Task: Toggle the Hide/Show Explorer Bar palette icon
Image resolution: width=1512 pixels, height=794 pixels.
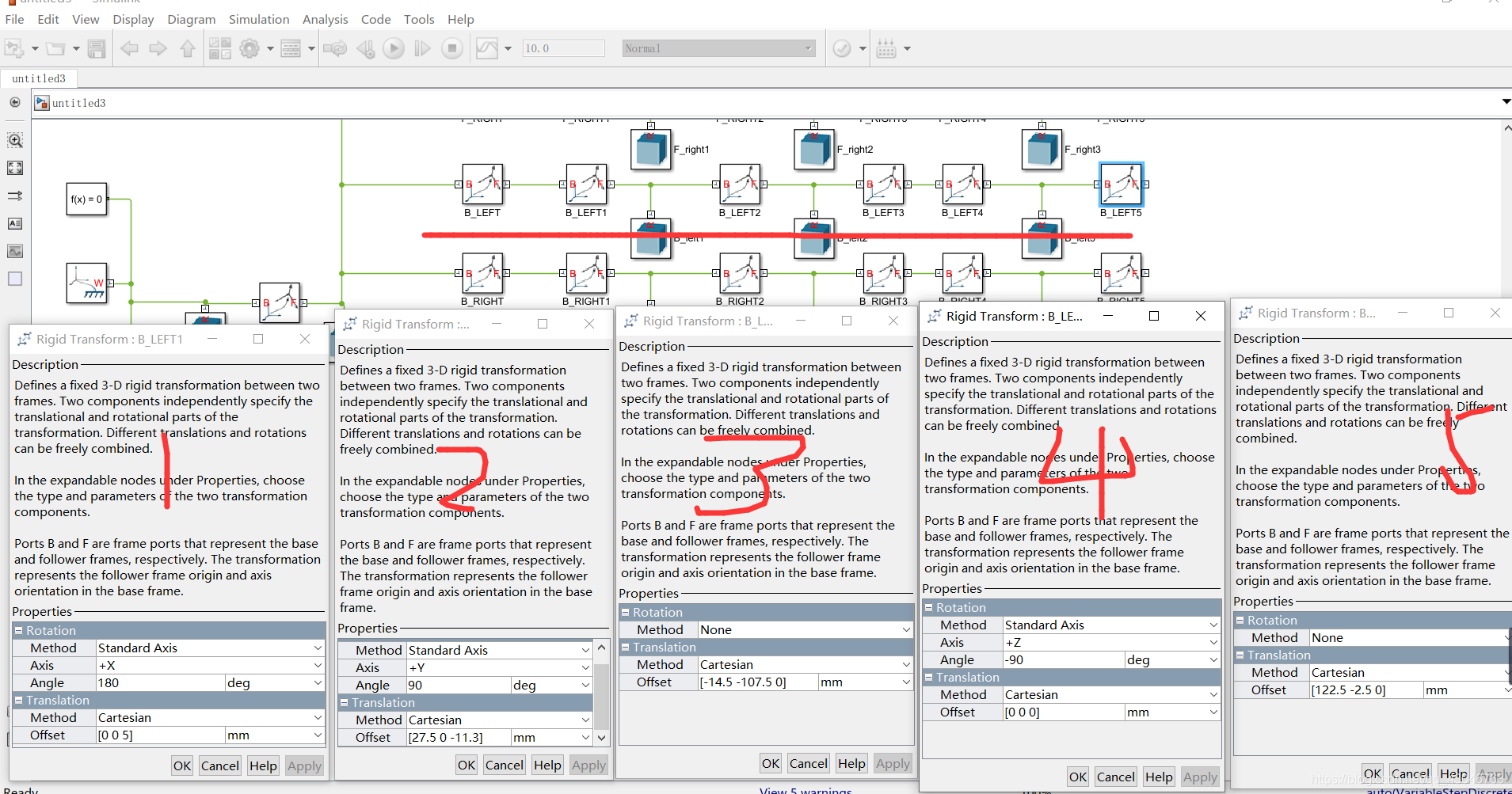Action: tap(15, 102)
